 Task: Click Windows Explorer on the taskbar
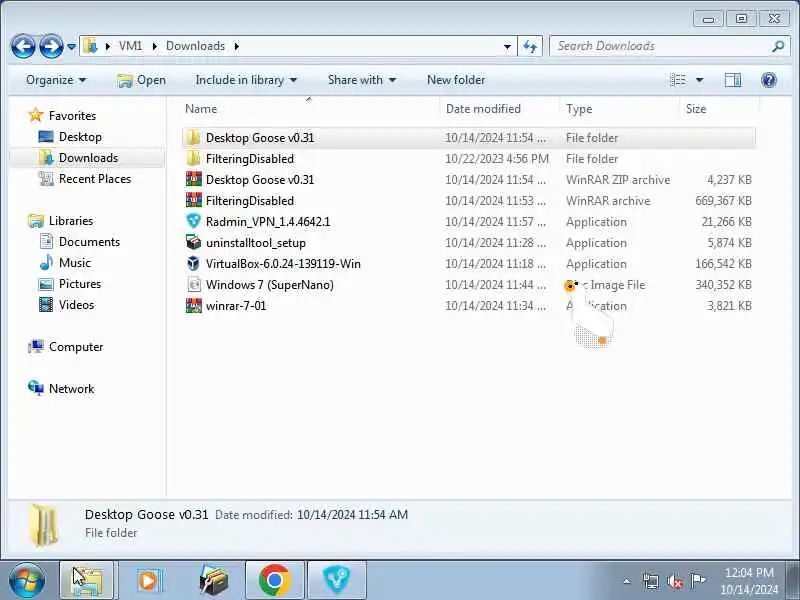(x=87, y=581)
